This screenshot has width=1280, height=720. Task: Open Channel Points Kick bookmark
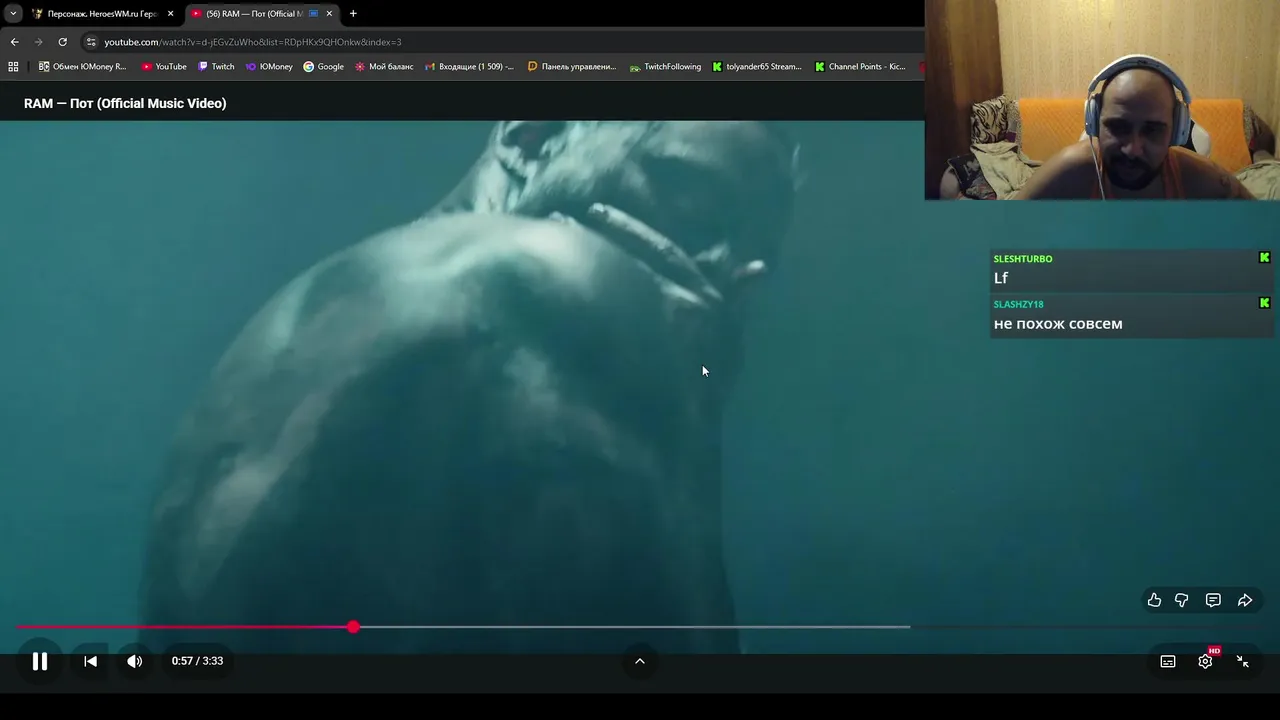860,67
